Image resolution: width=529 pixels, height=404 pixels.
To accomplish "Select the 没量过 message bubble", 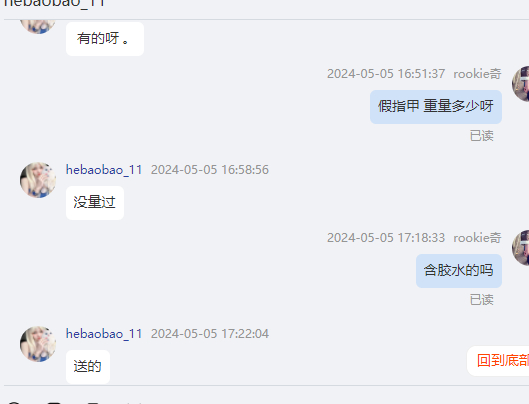I will point(95,203).
